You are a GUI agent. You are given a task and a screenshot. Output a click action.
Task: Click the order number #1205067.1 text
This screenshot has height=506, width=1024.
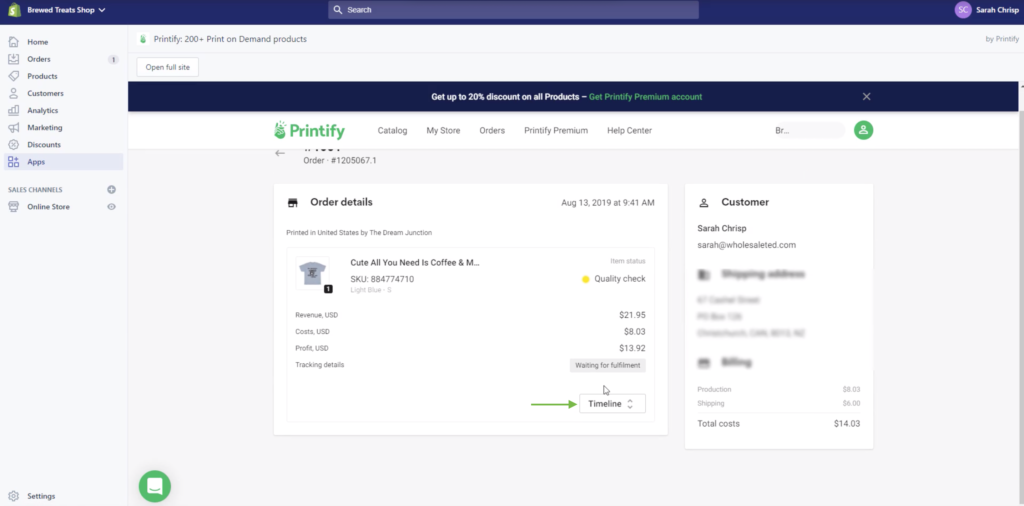tap(351, 161)
